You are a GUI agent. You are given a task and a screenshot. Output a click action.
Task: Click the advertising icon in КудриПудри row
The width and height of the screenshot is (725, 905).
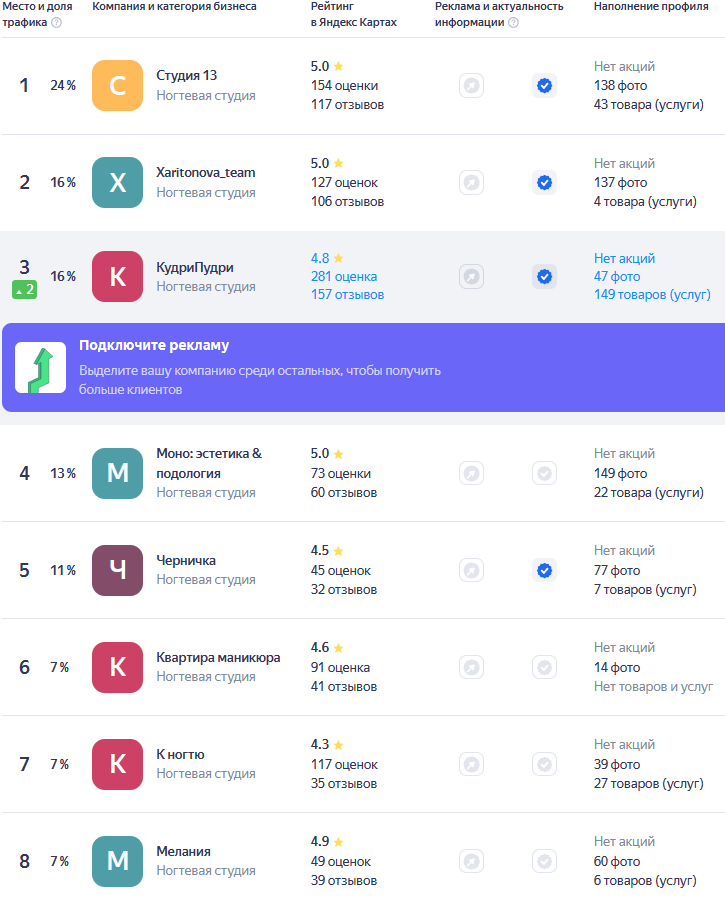click(x=472, y=277)
